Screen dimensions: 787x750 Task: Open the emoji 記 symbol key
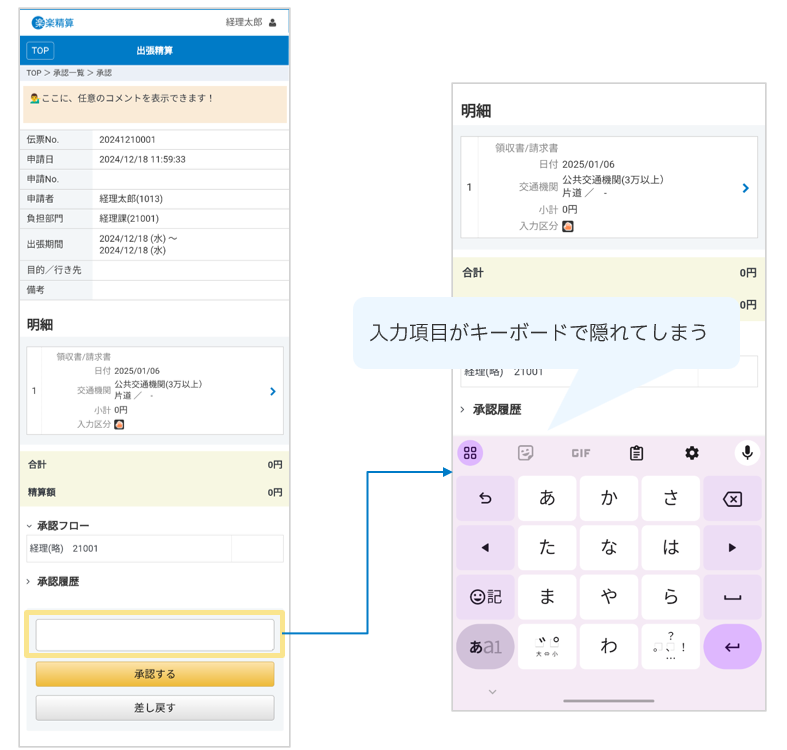coord(485,597)
